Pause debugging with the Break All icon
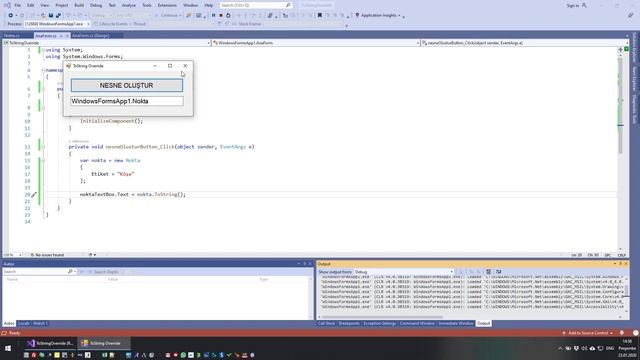 pyautogui.click(x=213, y=15)
